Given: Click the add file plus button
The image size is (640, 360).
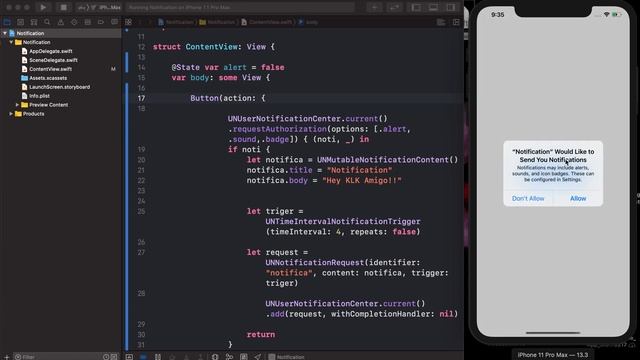Looking at the screenshot, I should (x=6, y=357).
